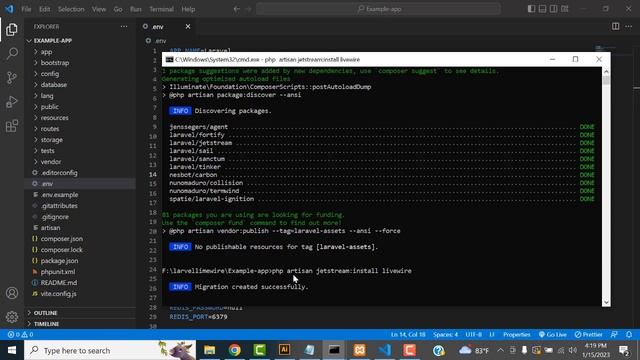Click the cmd window scroll down arrow
Image resolution: width=640 pixels, height=360 pixels.
pyautogui.click(x=606, y=302)
